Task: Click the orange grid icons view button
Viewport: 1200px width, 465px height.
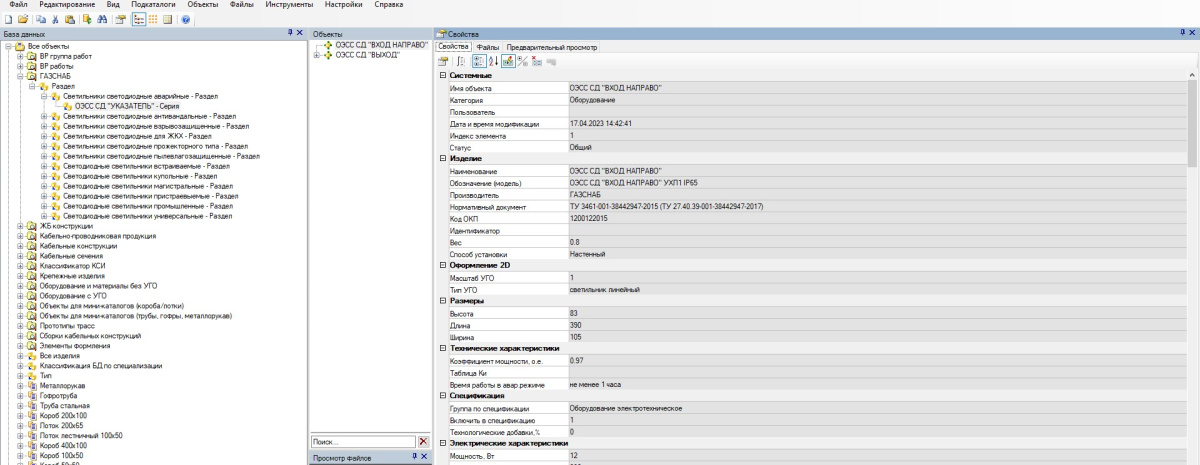Action: (x=153, y=19)
